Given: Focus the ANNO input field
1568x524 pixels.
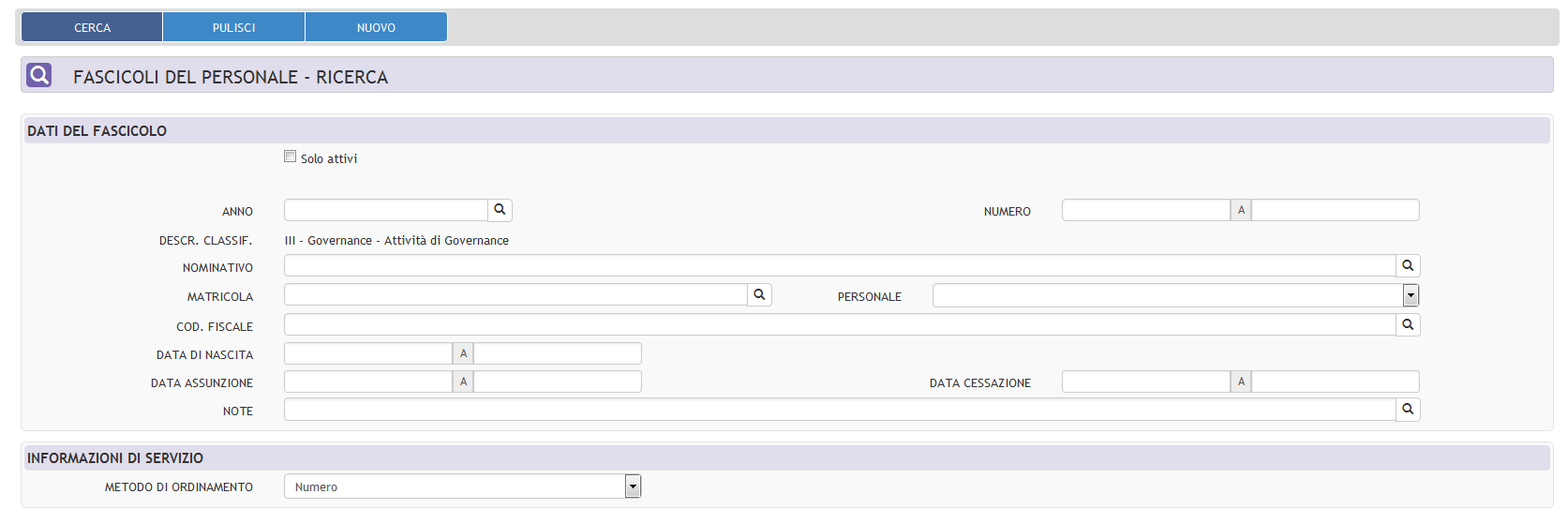Looking at the screenshot, I should coord(385,210).
